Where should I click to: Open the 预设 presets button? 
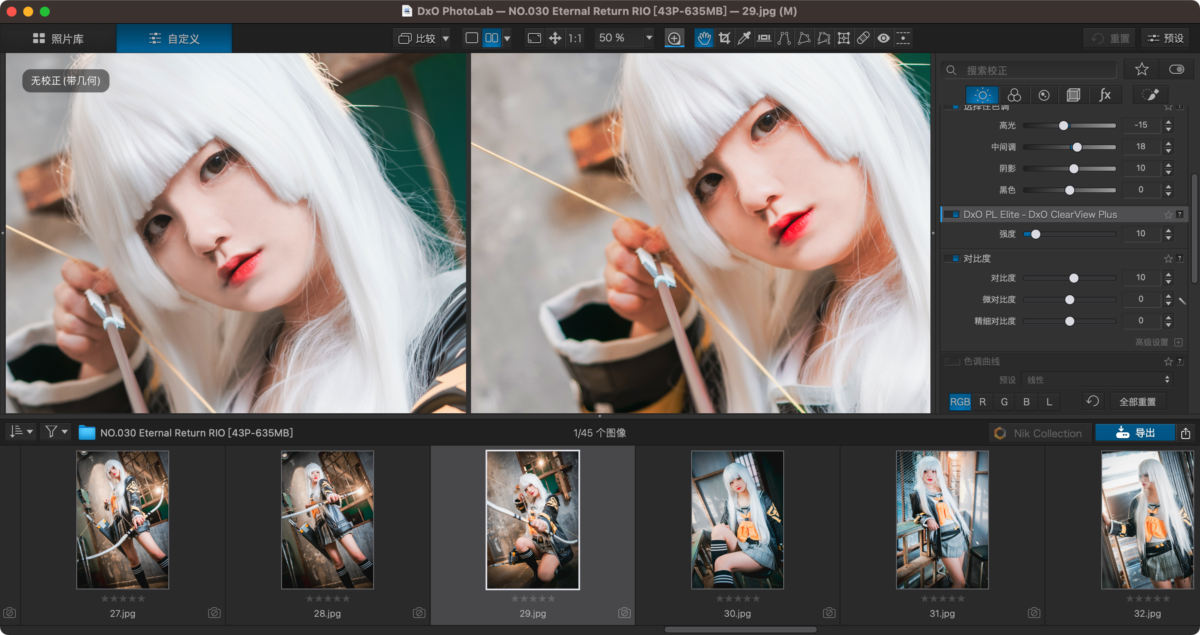(x=1165, y=38)
